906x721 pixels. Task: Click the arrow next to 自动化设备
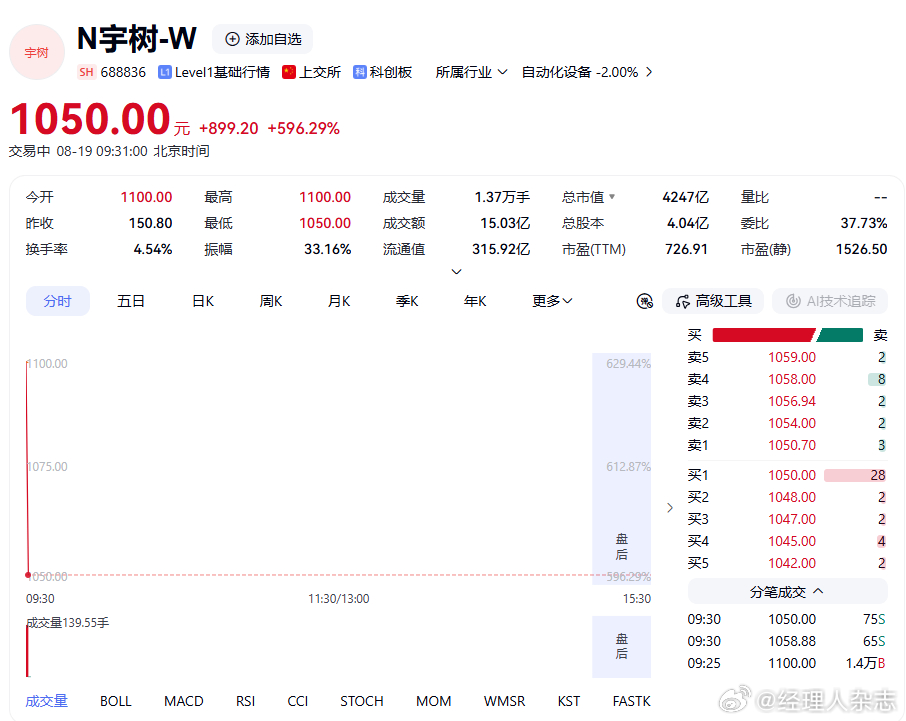[649, 72]
